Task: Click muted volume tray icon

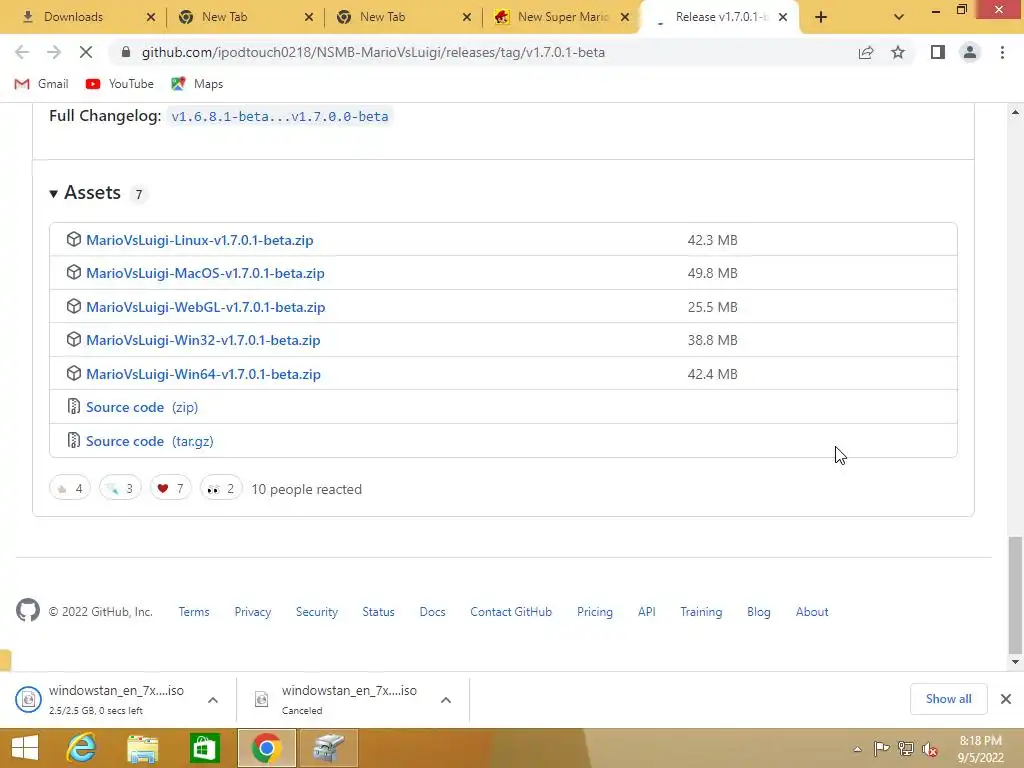Action: point(930,749)
